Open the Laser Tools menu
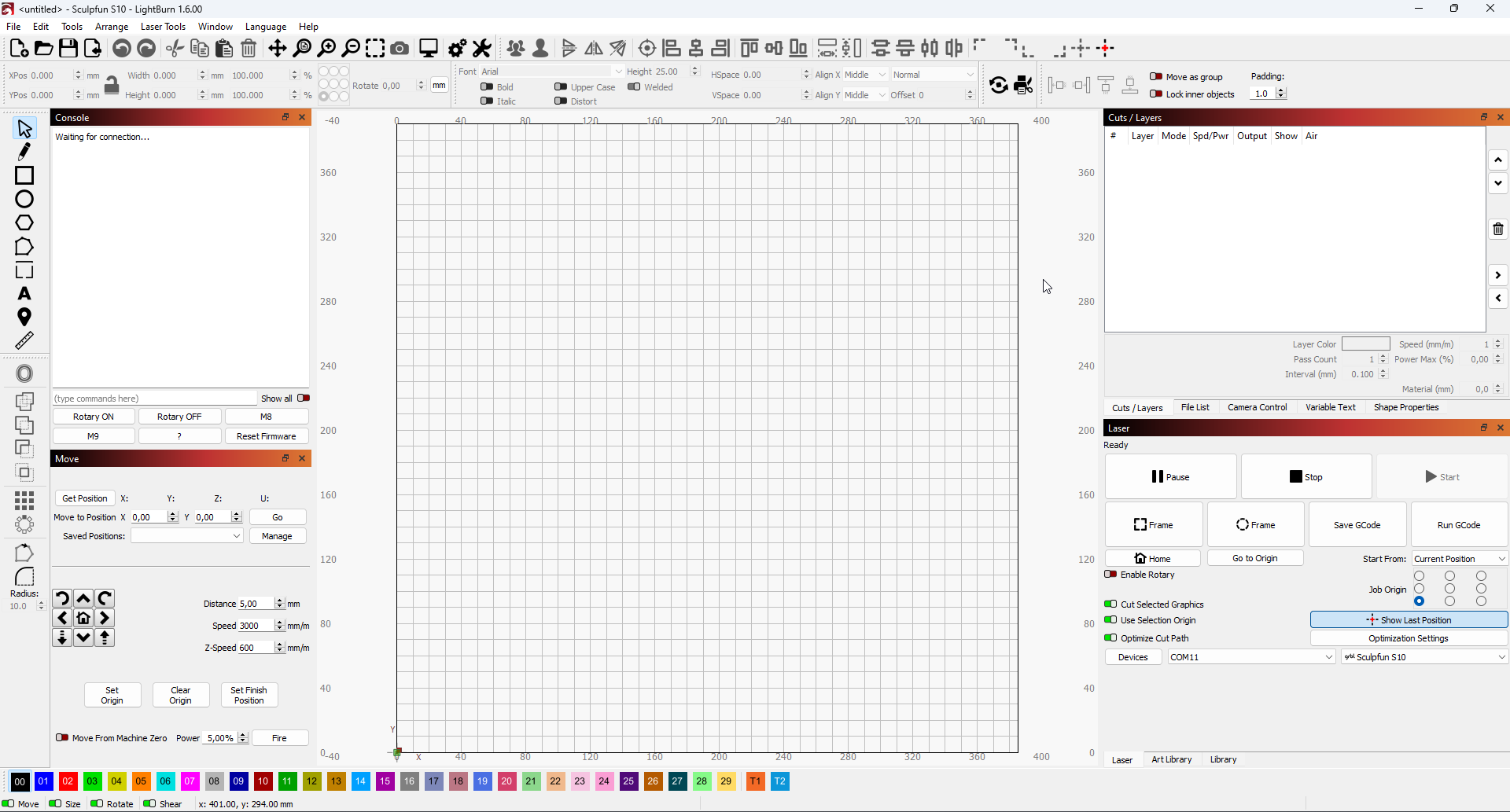Viewport: 1510px width, 812px height. tap(163, 27)
